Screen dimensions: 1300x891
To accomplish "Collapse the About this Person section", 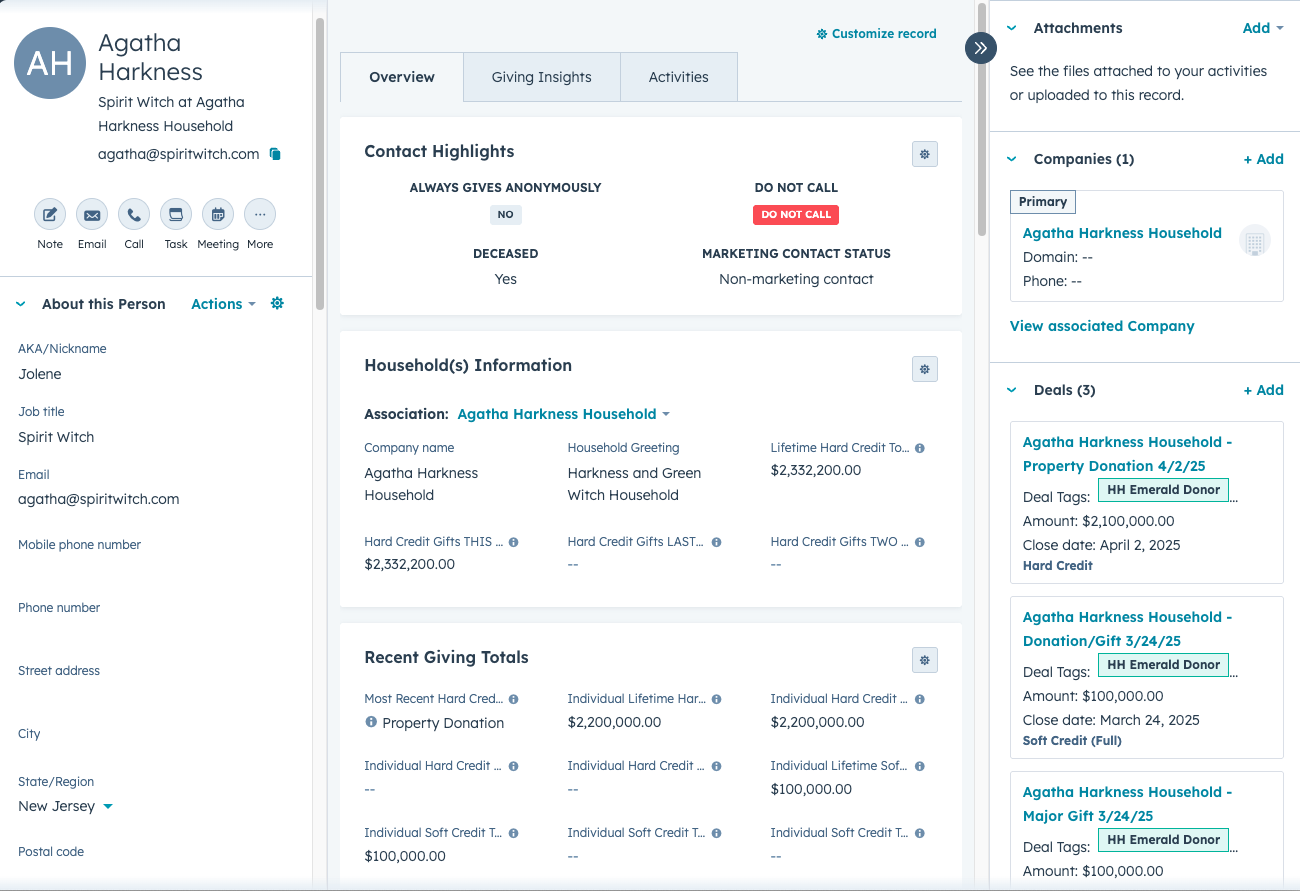I will (x=21, y=304).
